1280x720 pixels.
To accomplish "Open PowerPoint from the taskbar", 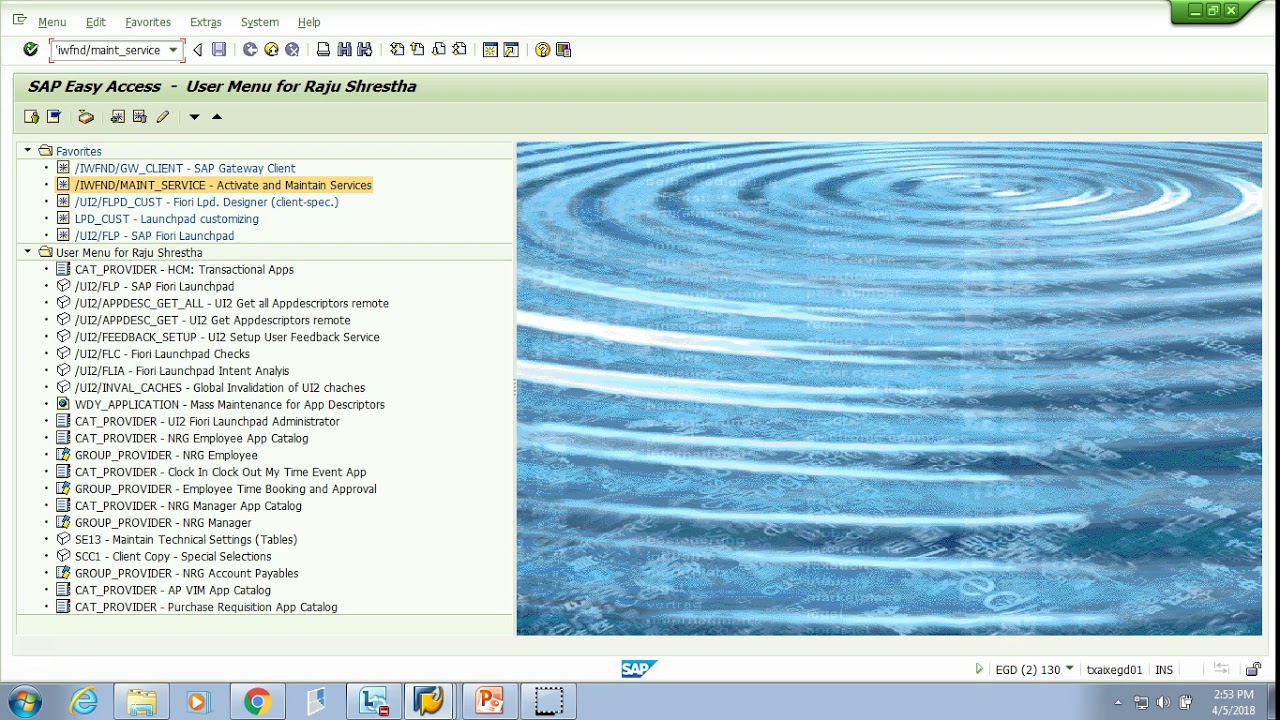I will click(x=489, y=702).
